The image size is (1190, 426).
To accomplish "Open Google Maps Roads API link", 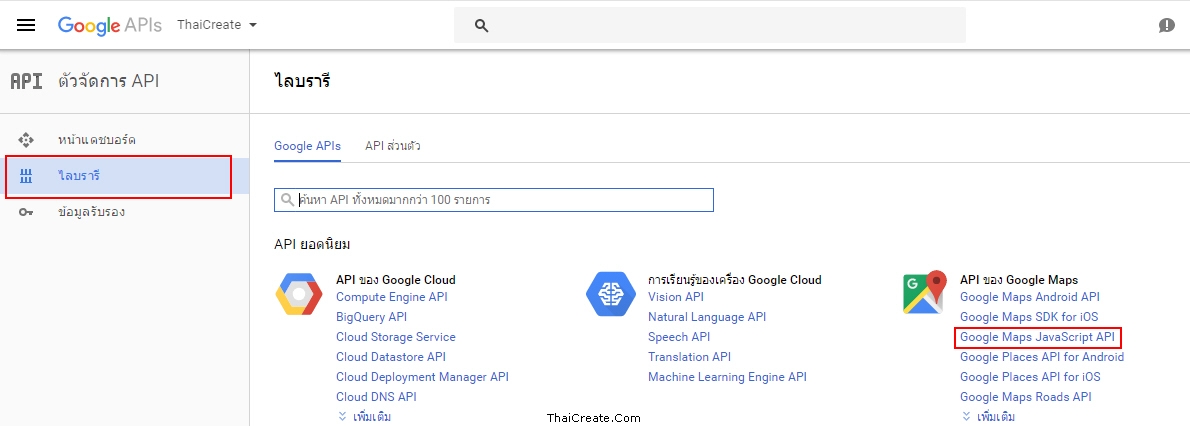I will pos(1026,396).
